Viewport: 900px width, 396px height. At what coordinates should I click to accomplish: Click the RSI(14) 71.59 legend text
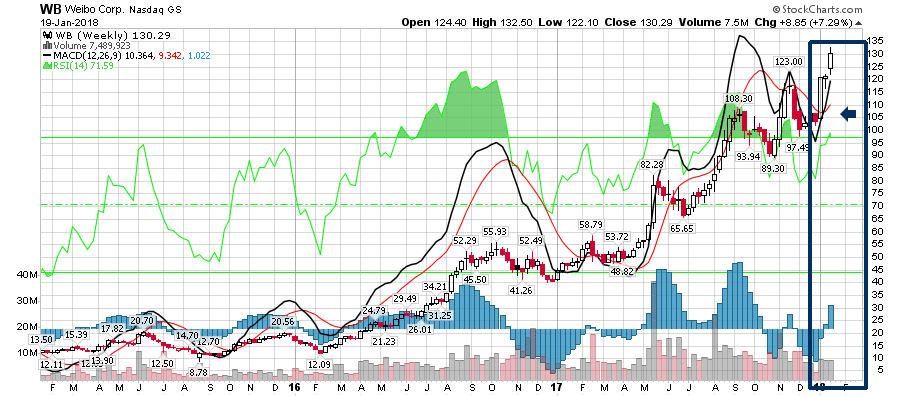(x=83, y=66)
